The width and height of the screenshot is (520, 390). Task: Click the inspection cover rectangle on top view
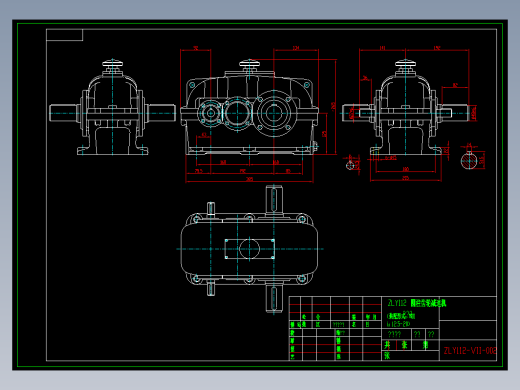coord(249,249)
